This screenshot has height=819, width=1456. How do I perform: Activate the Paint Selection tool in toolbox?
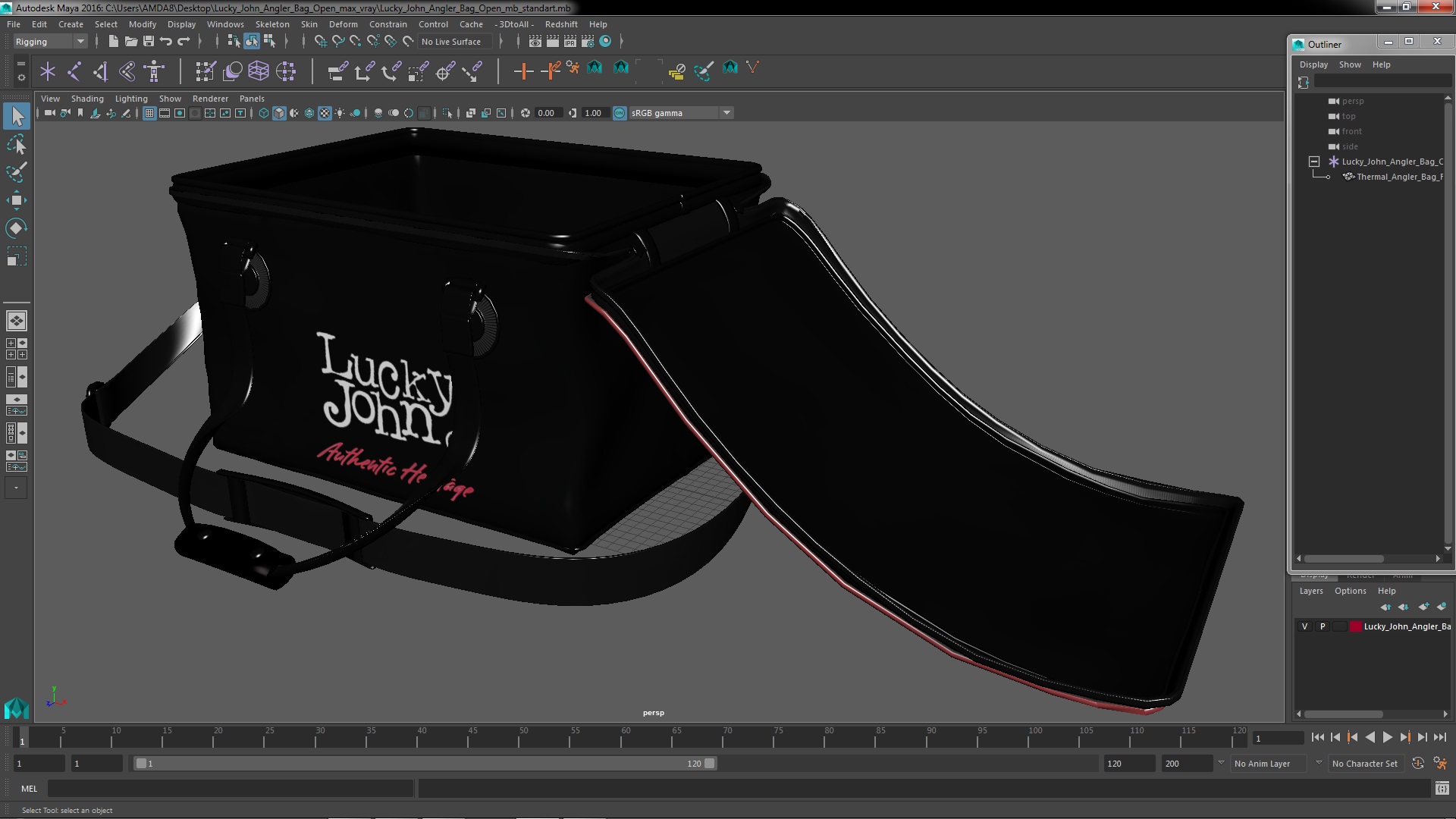pos(17,172)
